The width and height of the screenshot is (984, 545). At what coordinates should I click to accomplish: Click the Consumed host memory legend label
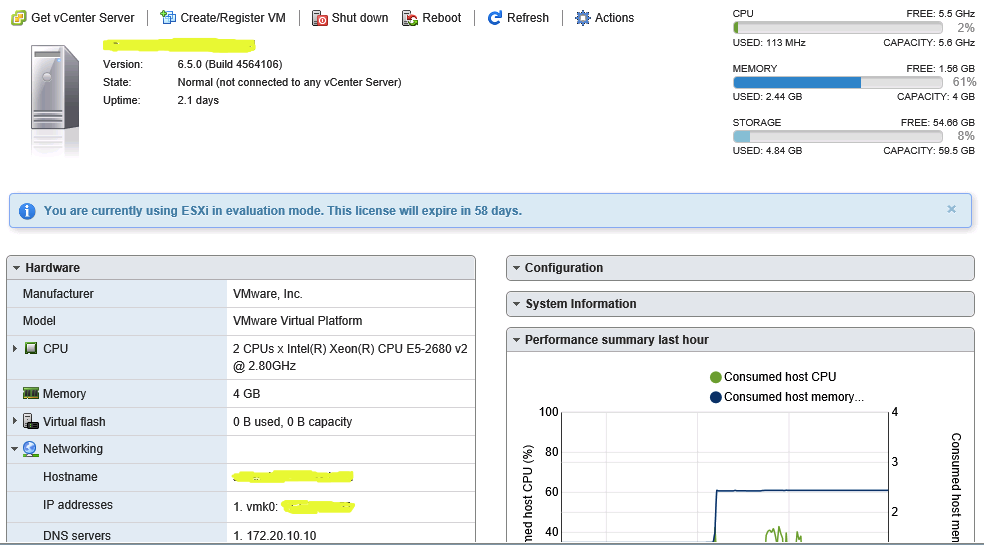click(x=794, y=397)
